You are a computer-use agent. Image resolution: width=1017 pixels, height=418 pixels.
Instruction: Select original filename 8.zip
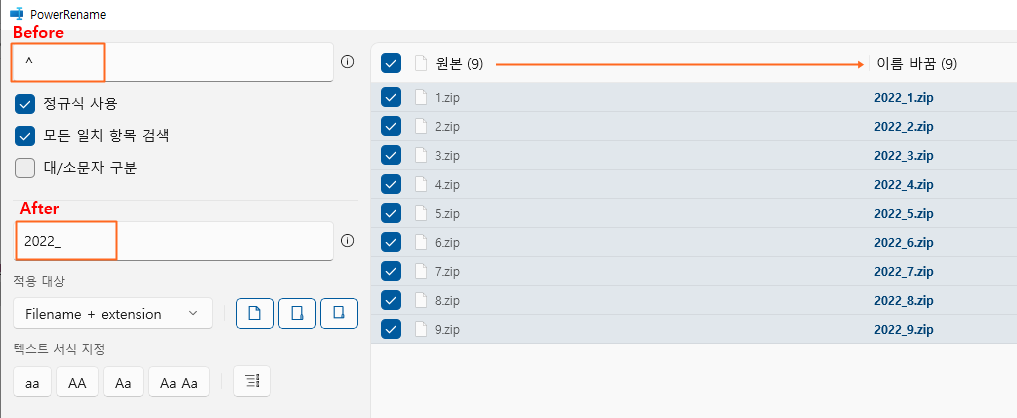[x=447, y=300]
